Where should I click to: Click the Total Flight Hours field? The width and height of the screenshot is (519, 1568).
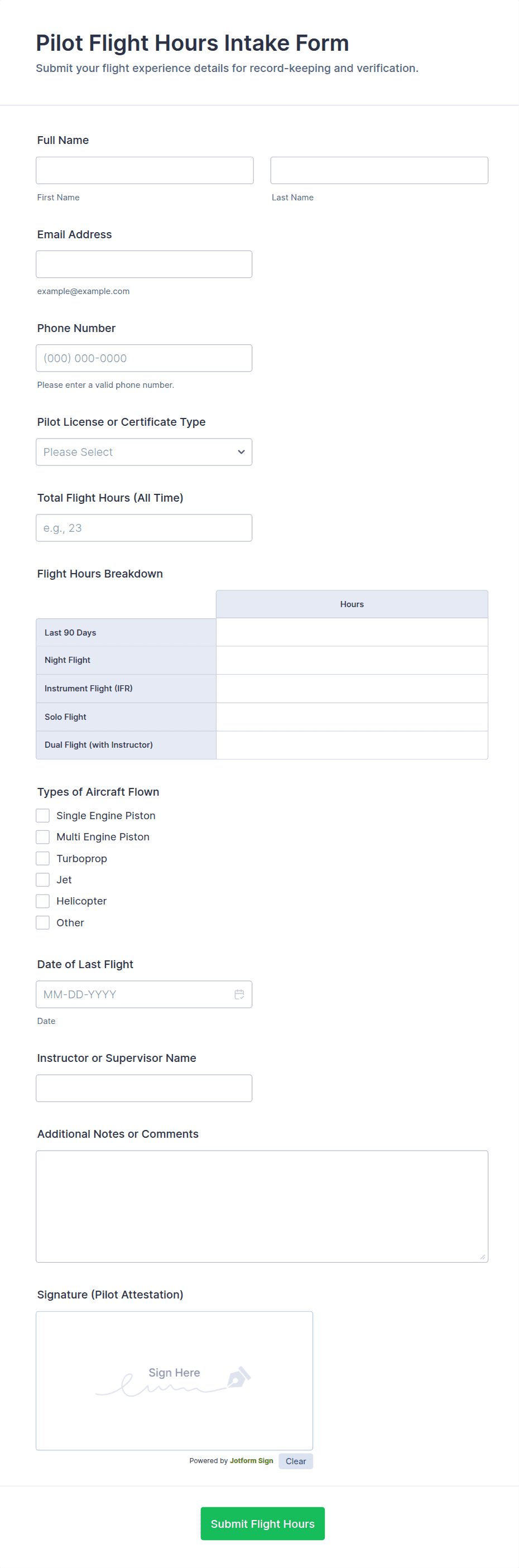(x=144, y=528)
